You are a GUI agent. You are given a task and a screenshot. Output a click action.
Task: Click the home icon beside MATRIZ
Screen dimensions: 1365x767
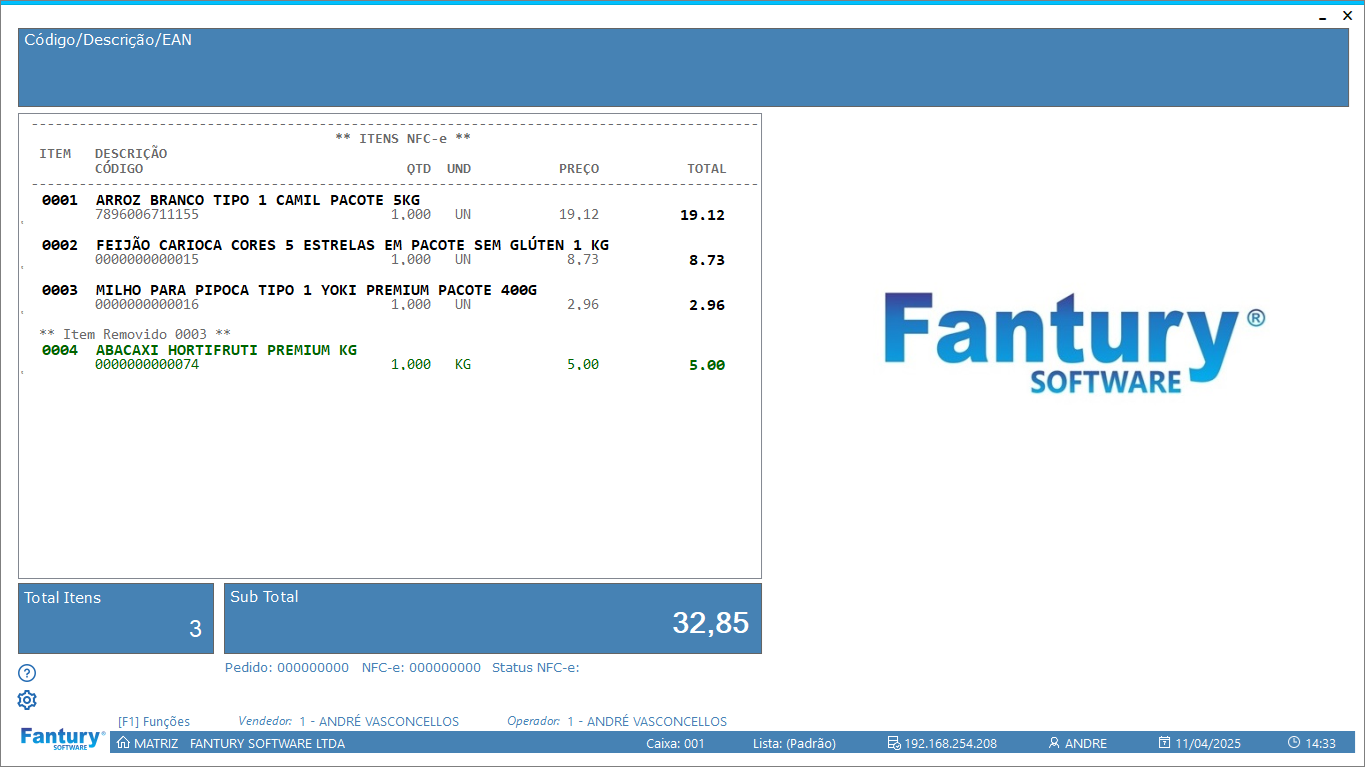click(123, 743)
